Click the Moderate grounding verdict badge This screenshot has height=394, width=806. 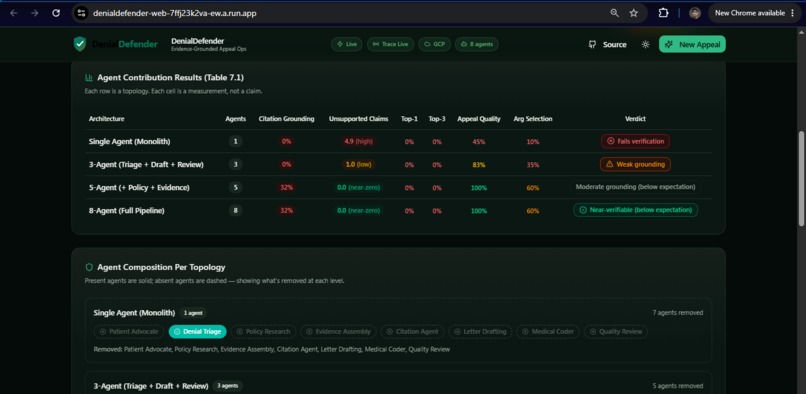635,187
